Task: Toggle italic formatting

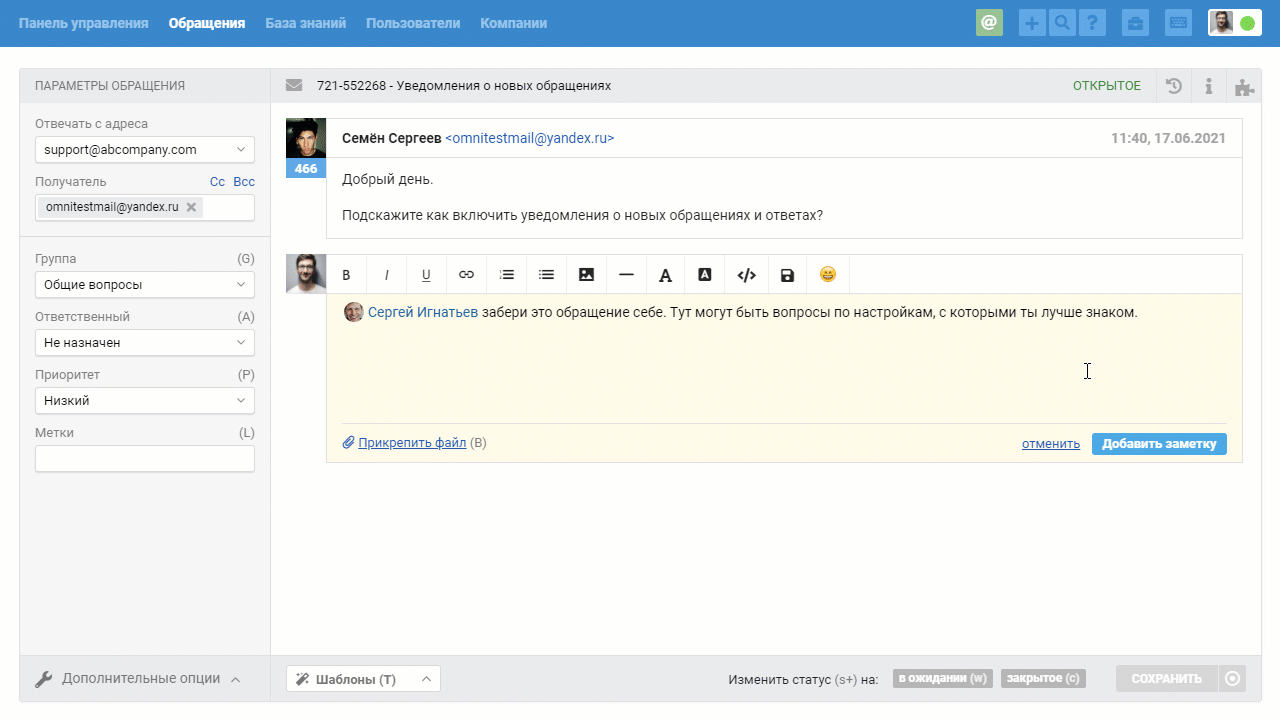Action: click(x=387, y=275)
